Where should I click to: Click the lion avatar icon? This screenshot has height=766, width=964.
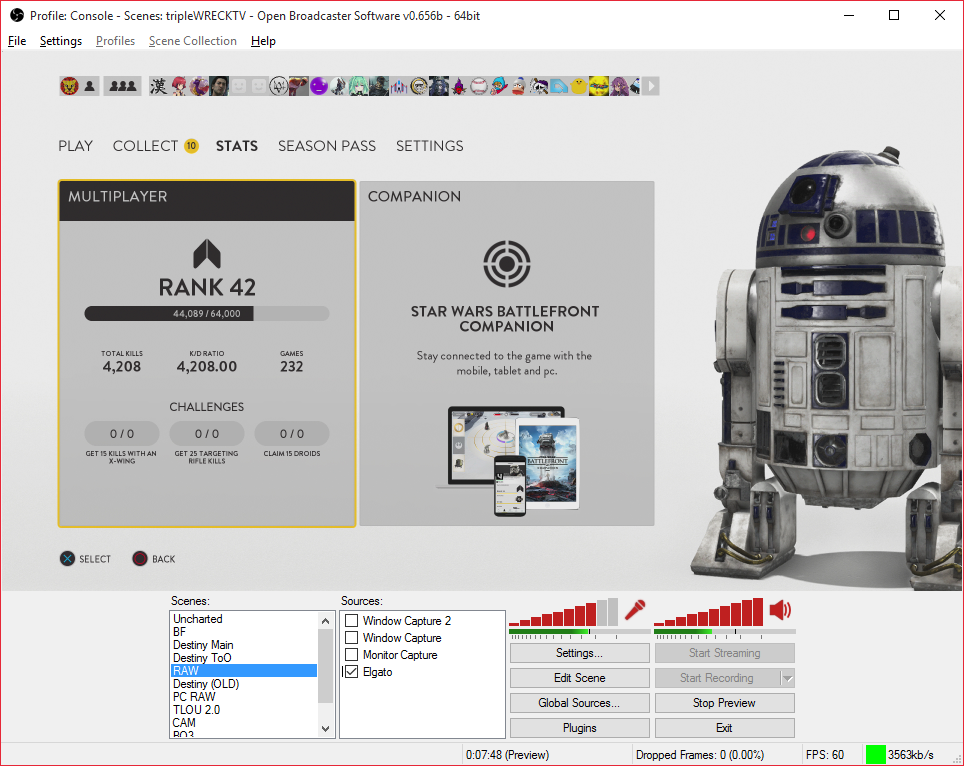pos(69,86)
